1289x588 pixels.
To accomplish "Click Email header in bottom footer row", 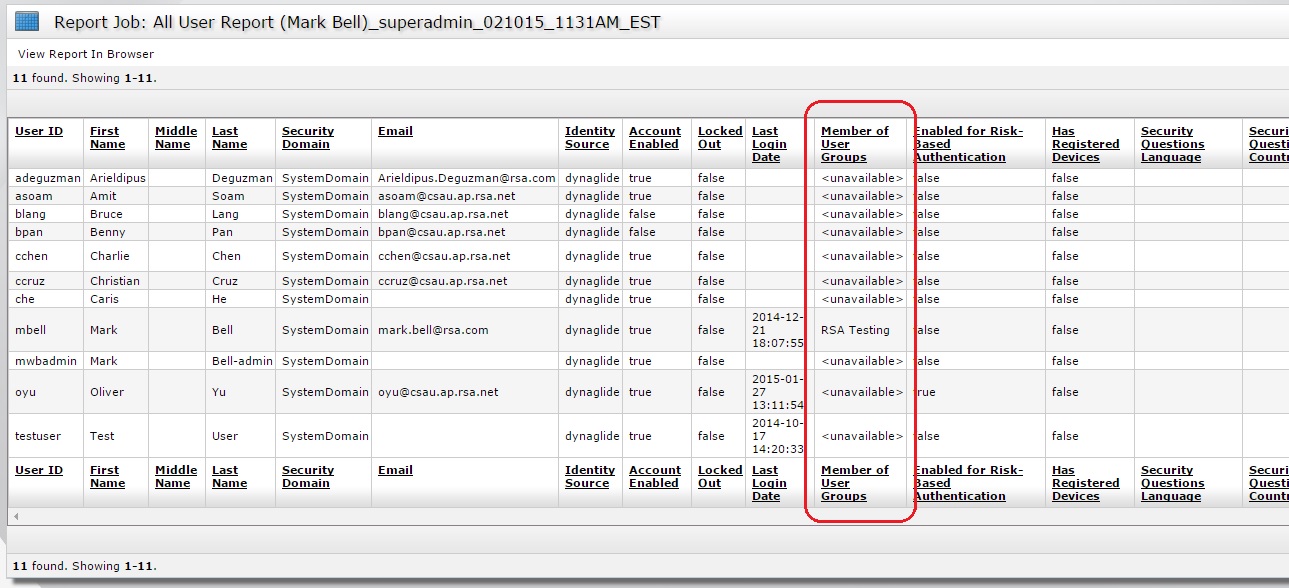I will point(395,470).
